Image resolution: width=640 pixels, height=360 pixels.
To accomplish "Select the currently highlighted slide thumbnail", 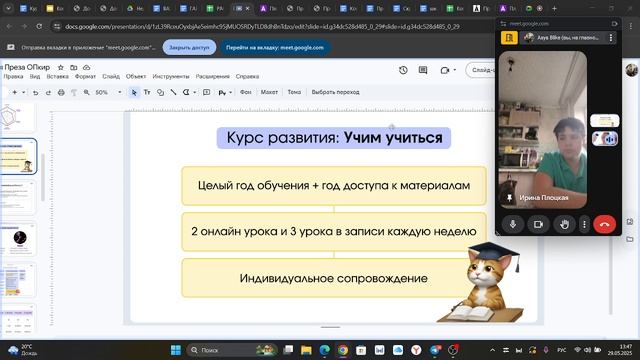I will tap(18, 156).
